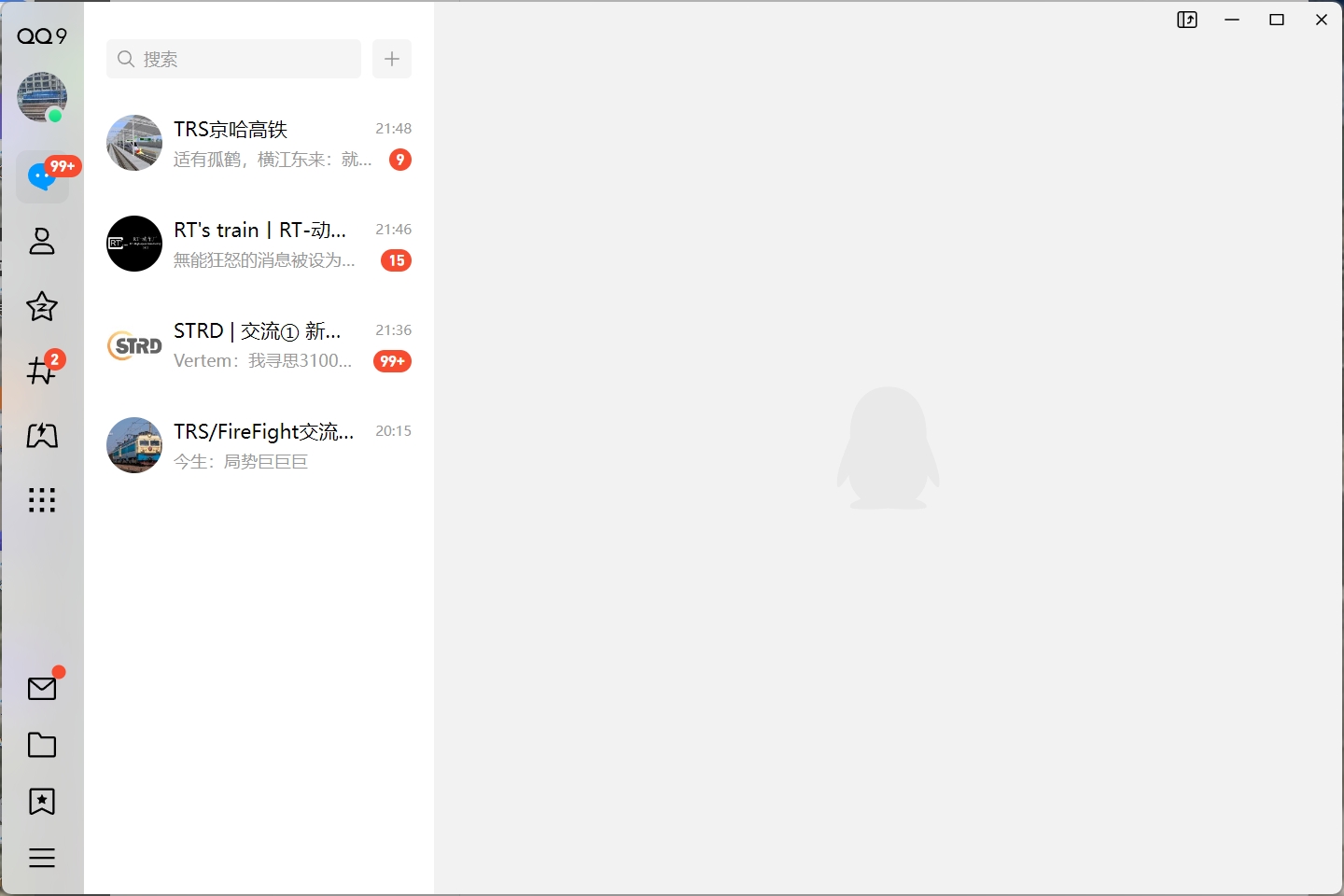Click the 20:15 timestamp
Image resolution: width=1344 pixels, height=896 pixels.
tap(393, 431)
